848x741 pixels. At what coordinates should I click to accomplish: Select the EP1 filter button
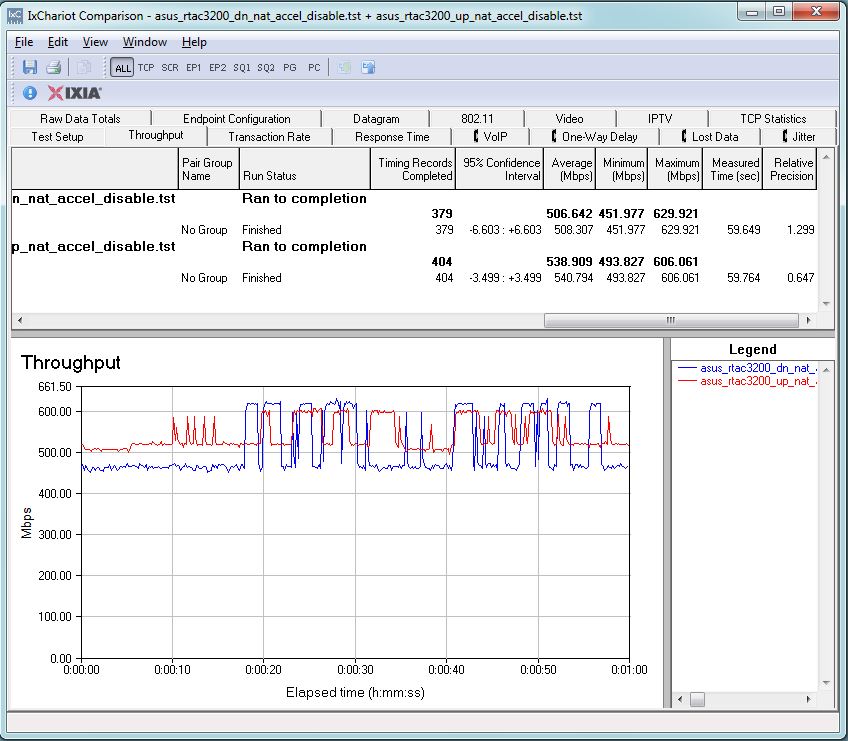pyautogui.click(x=194, y=68)
